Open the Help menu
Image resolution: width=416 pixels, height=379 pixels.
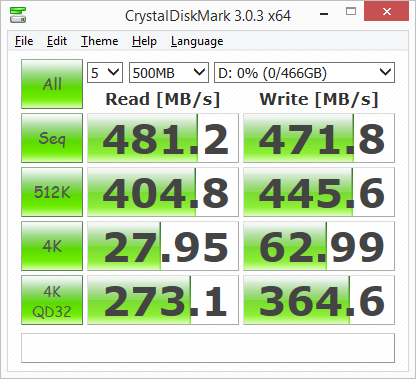tap(144, 41)
